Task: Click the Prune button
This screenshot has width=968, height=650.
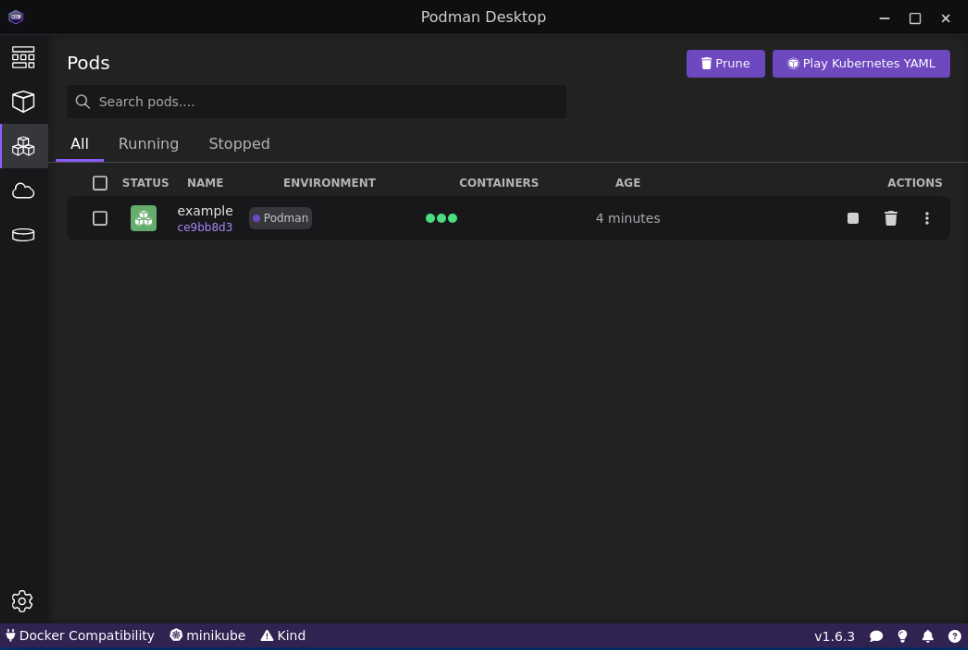Action: [725, 64]
